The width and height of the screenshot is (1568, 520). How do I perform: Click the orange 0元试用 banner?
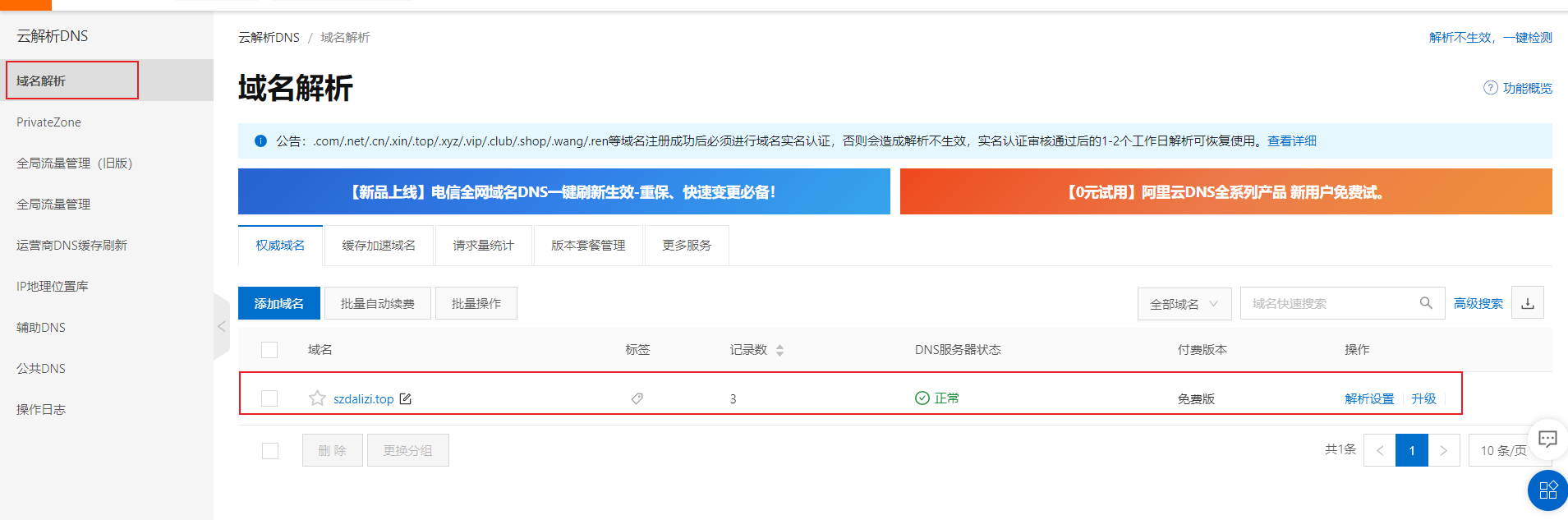(x=1226, y=191)
